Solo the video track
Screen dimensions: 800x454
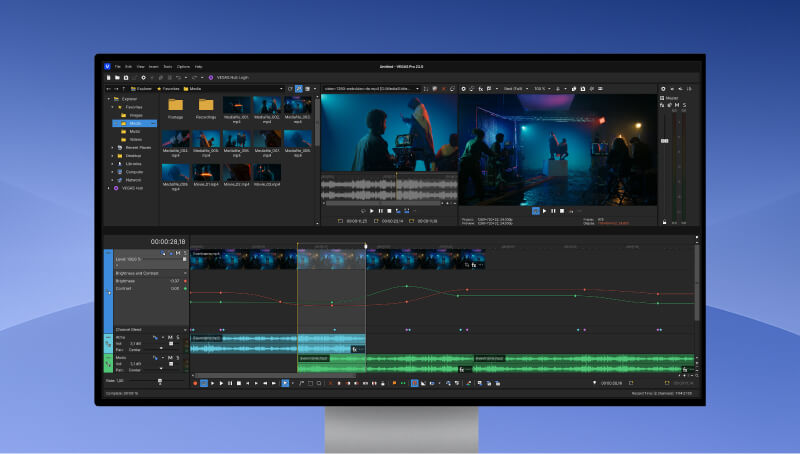[184, 253]
